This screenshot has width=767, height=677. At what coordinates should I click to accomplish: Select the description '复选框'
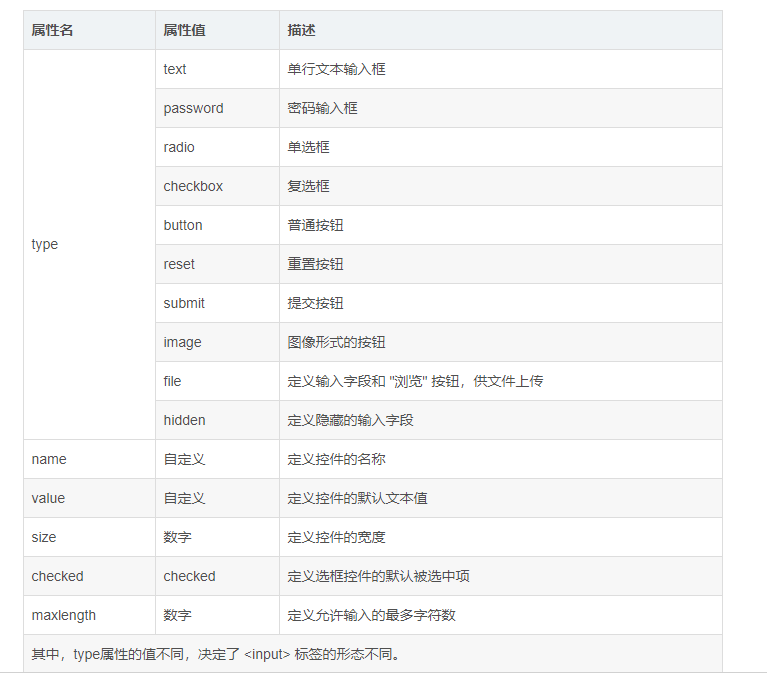309,186
